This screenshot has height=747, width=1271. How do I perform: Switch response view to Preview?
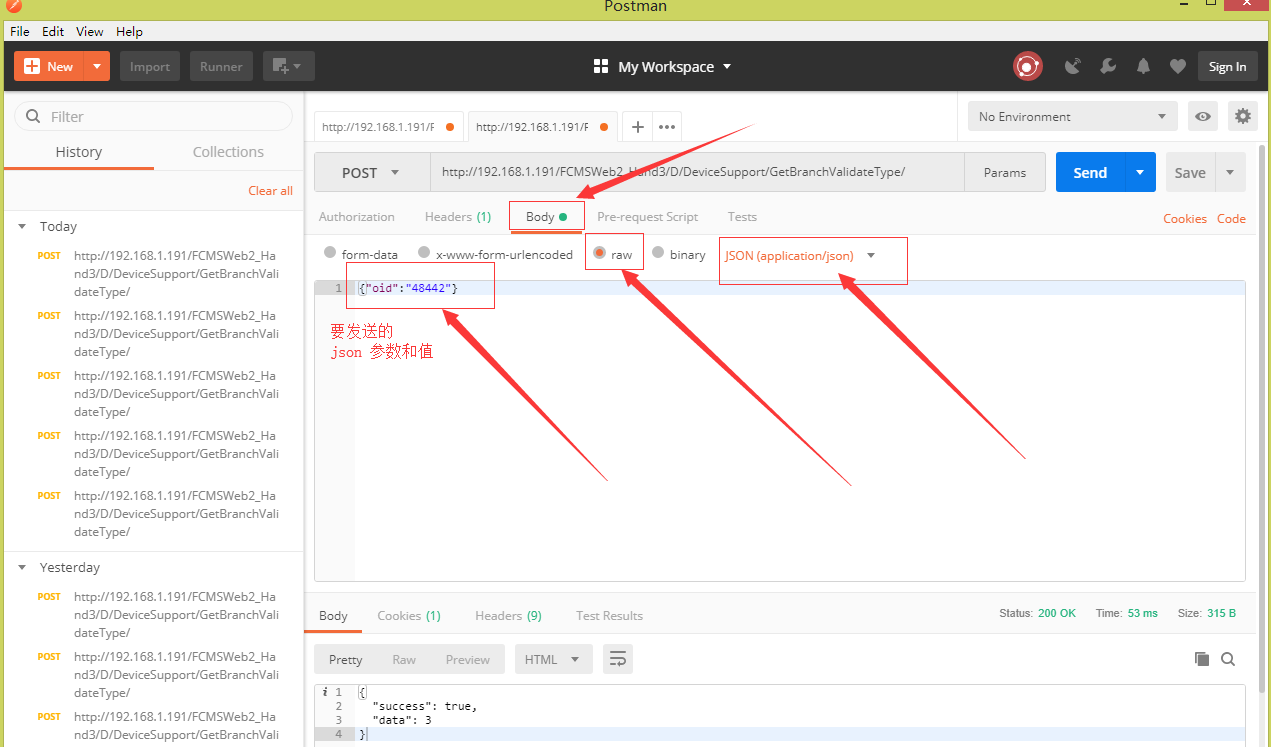point(468,659)
